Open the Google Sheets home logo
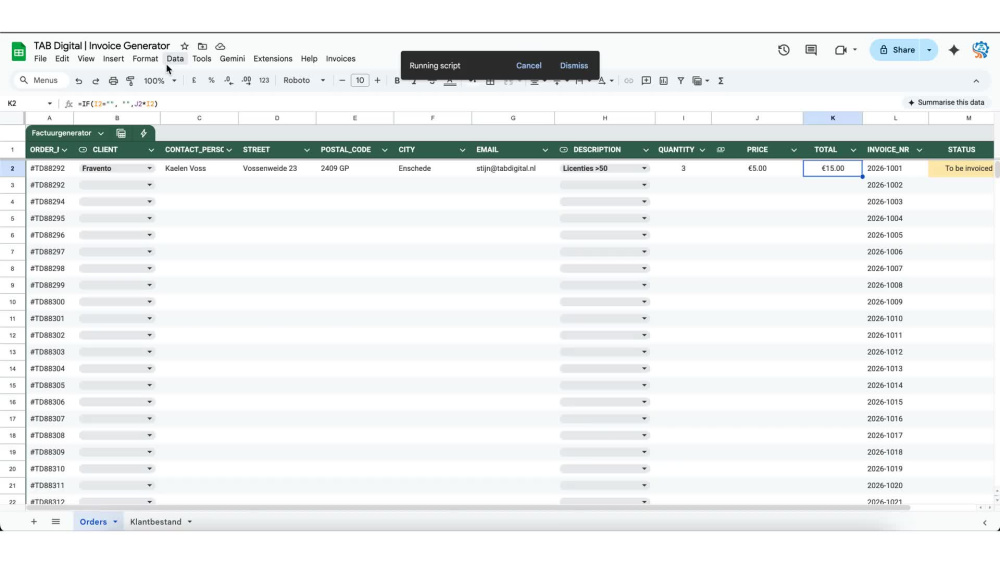Image resolution: width=1000 pixels, height=563 pixels. tap(18, 52)
